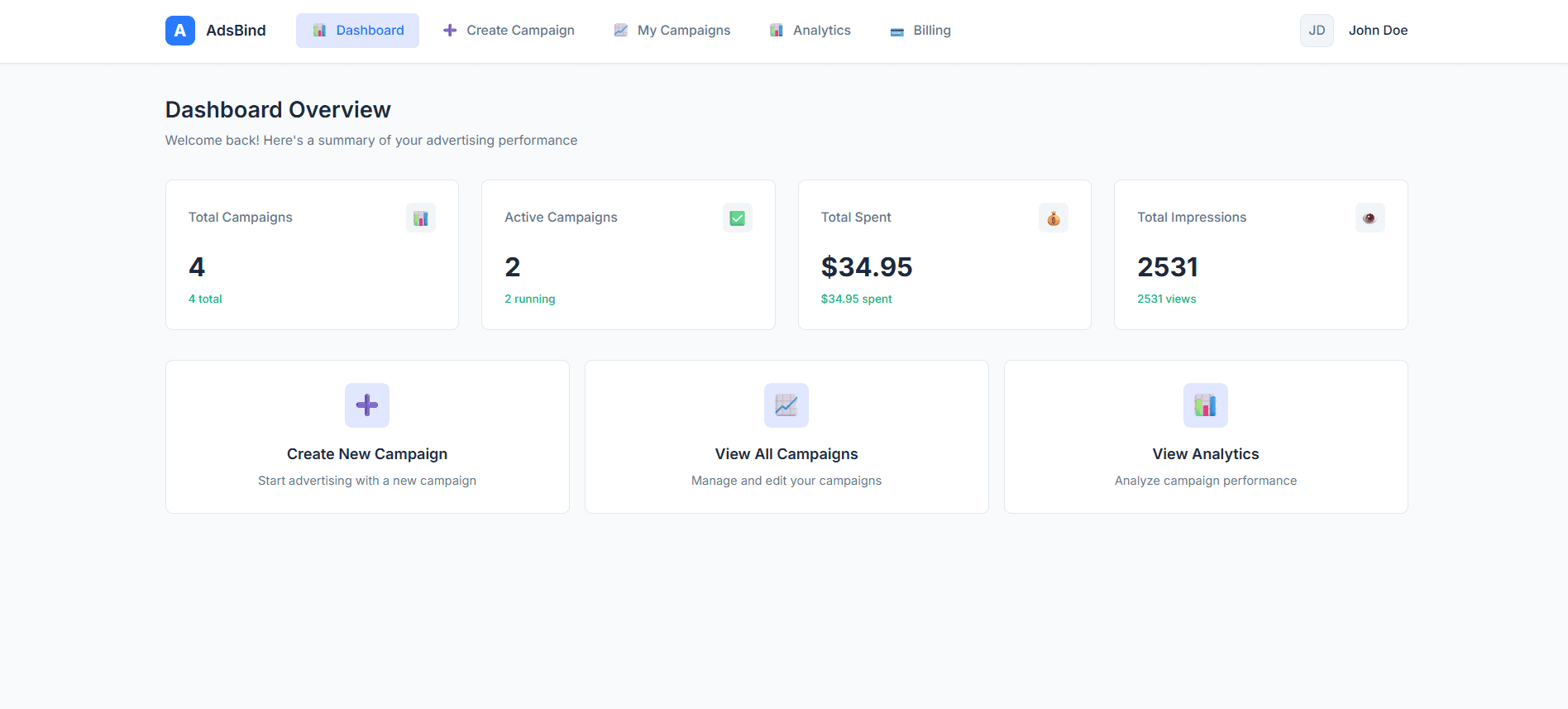
Task: Select the Total Spent card label
Action: tap(856, 218)
